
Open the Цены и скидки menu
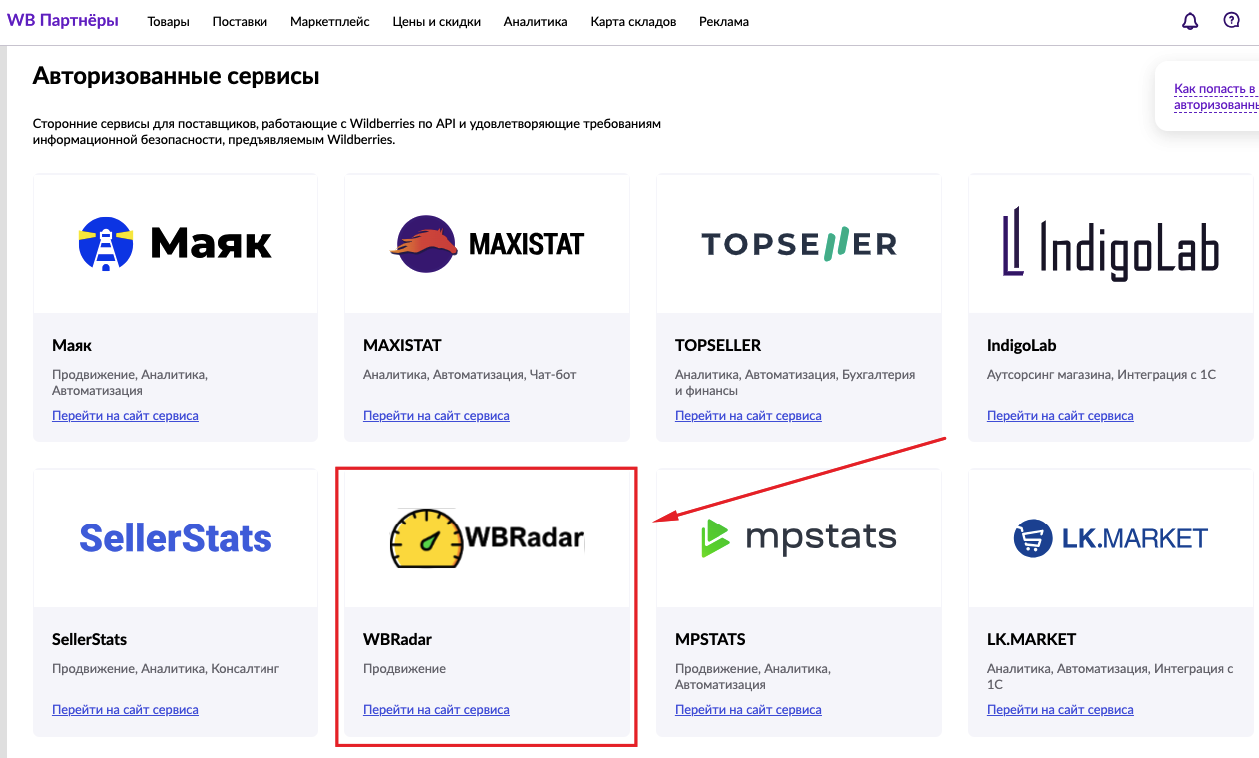tap(437, 22)
